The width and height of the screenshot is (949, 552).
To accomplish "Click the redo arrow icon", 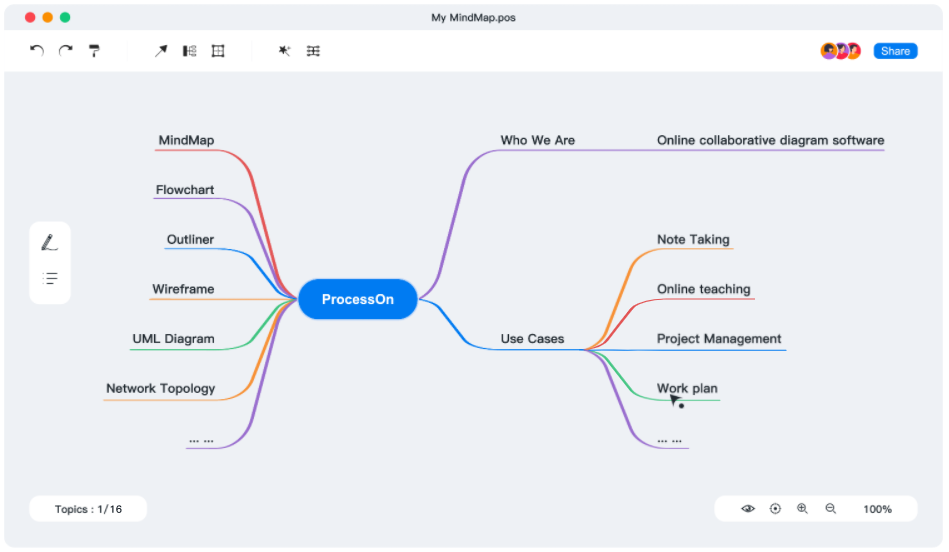I will click(x=65, y=51).
